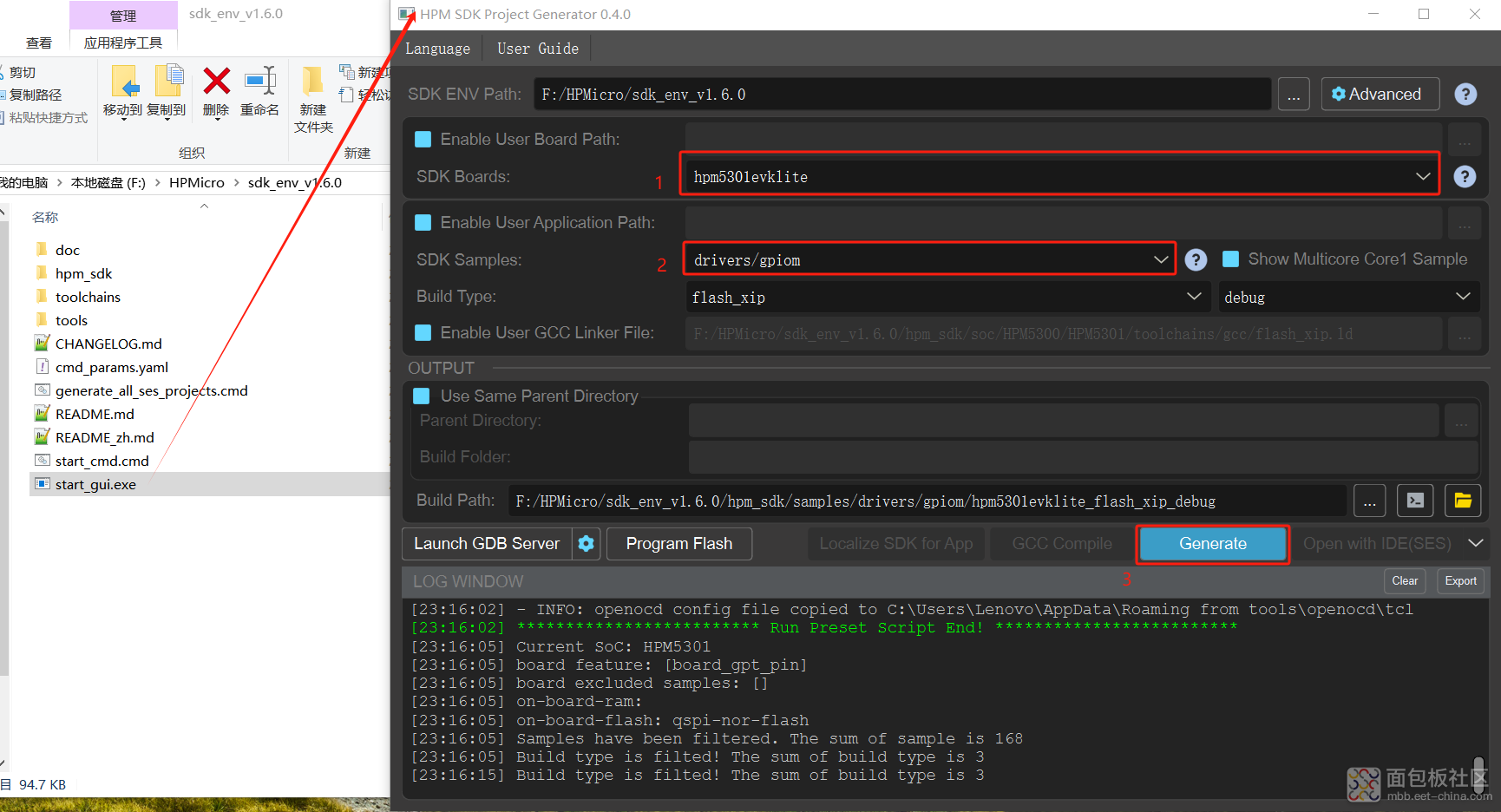Click the Generate button

[1213, 543]
